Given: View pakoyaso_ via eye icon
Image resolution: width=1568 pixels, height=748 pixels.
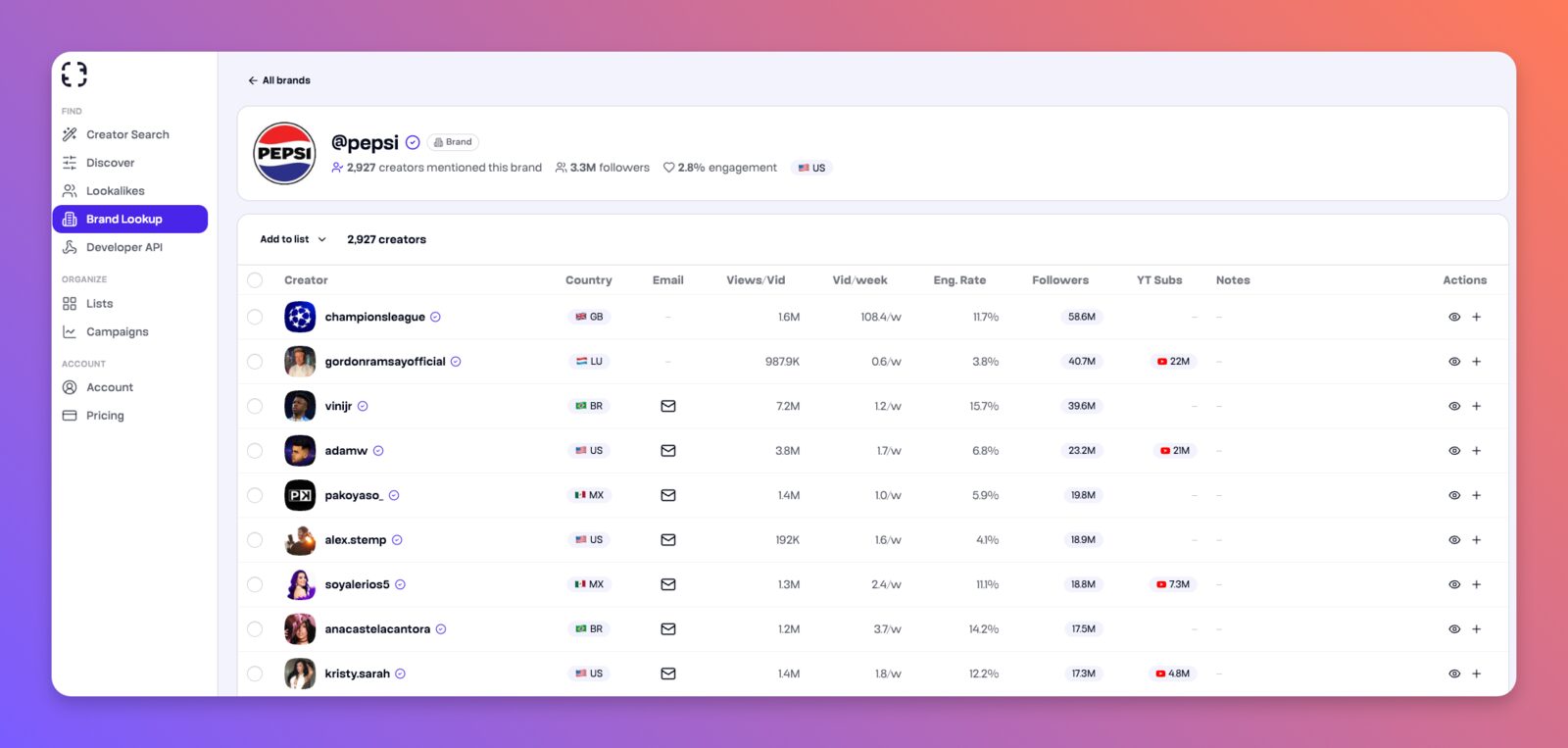Looking at the screenshot, I should point(1454,495).
